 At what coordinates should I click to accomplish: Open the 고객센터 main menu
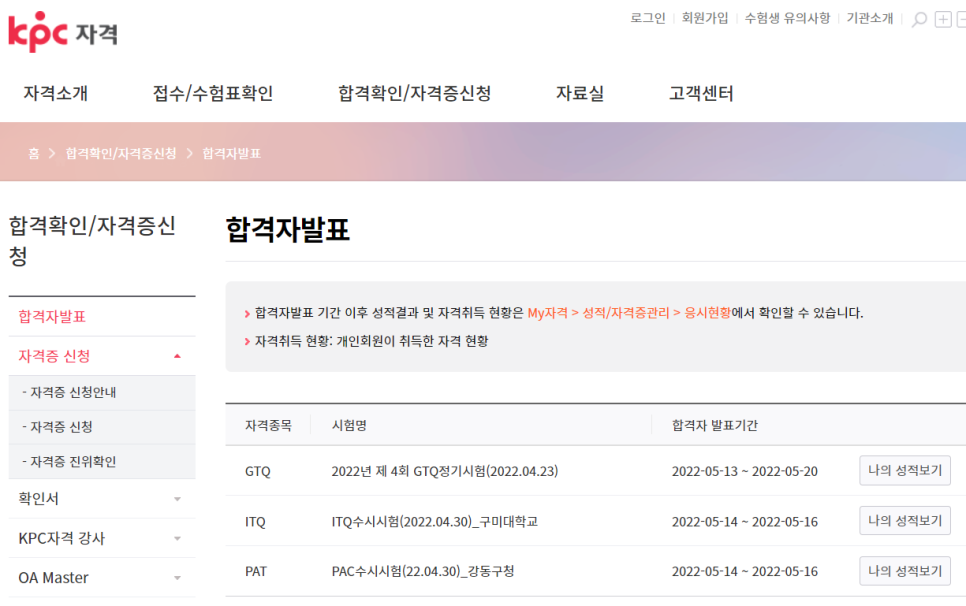pyautogui.click(x=701, y=94)
